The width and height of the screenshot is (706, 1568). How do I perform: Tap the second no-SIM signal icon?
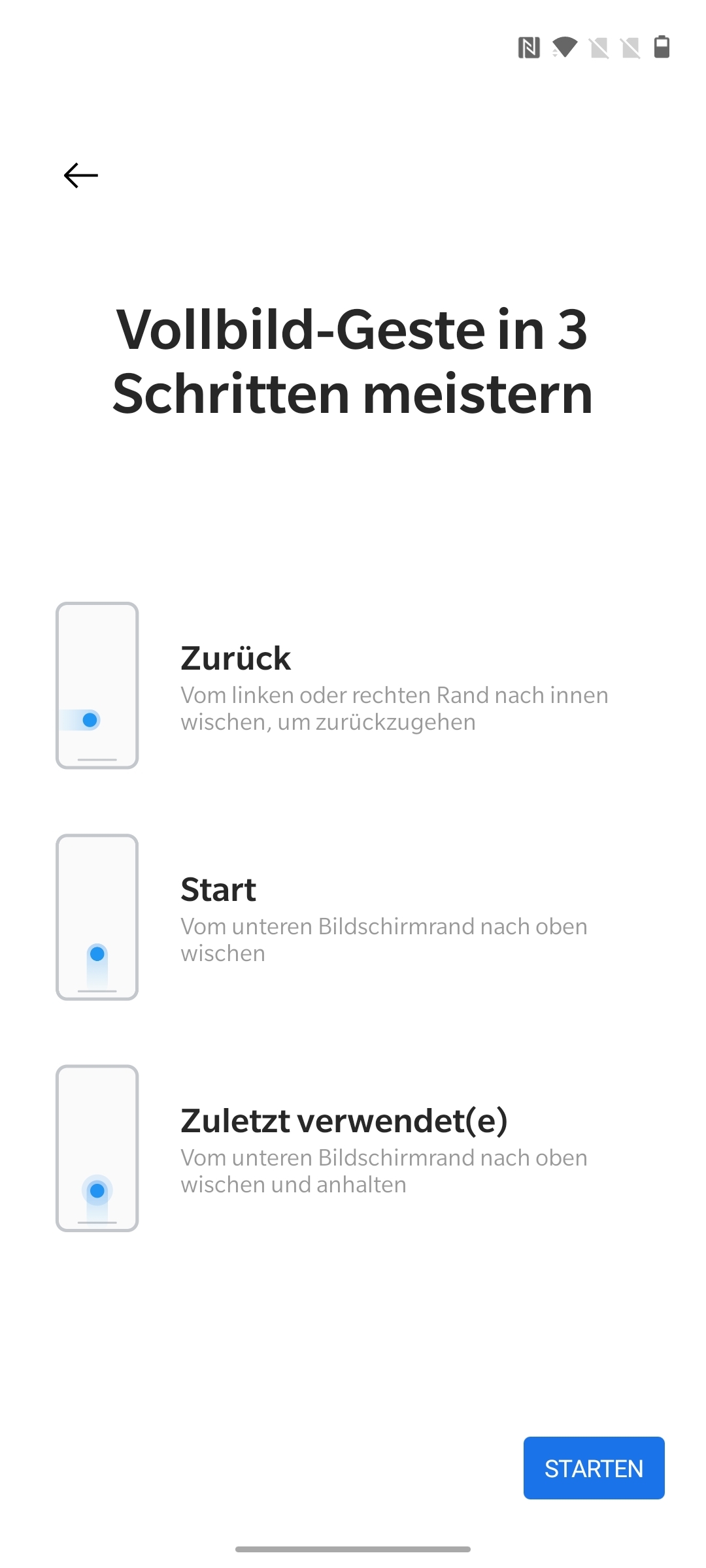pos(630,48)
